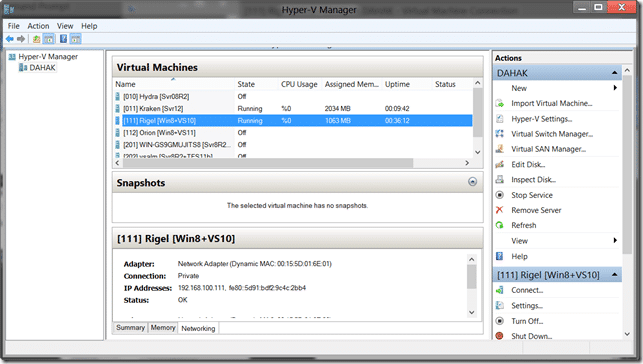Screen dimensions: 643x364
Task: Collapse the Rigel actions group
Action: [614, 275]
